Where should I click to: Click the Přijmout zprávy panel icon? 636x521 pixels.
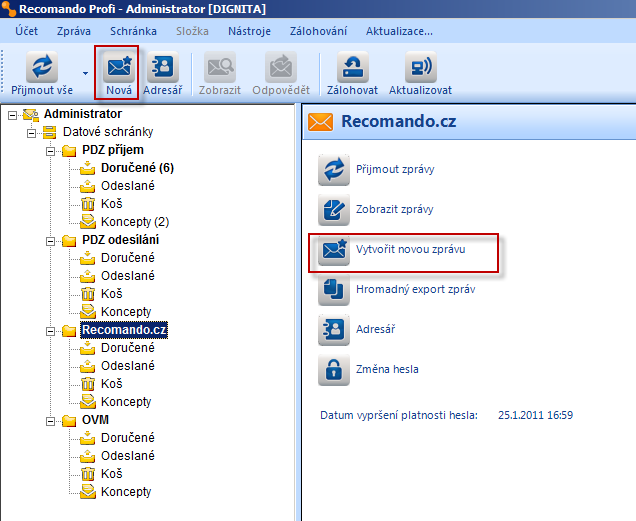[x=334, y=170]
